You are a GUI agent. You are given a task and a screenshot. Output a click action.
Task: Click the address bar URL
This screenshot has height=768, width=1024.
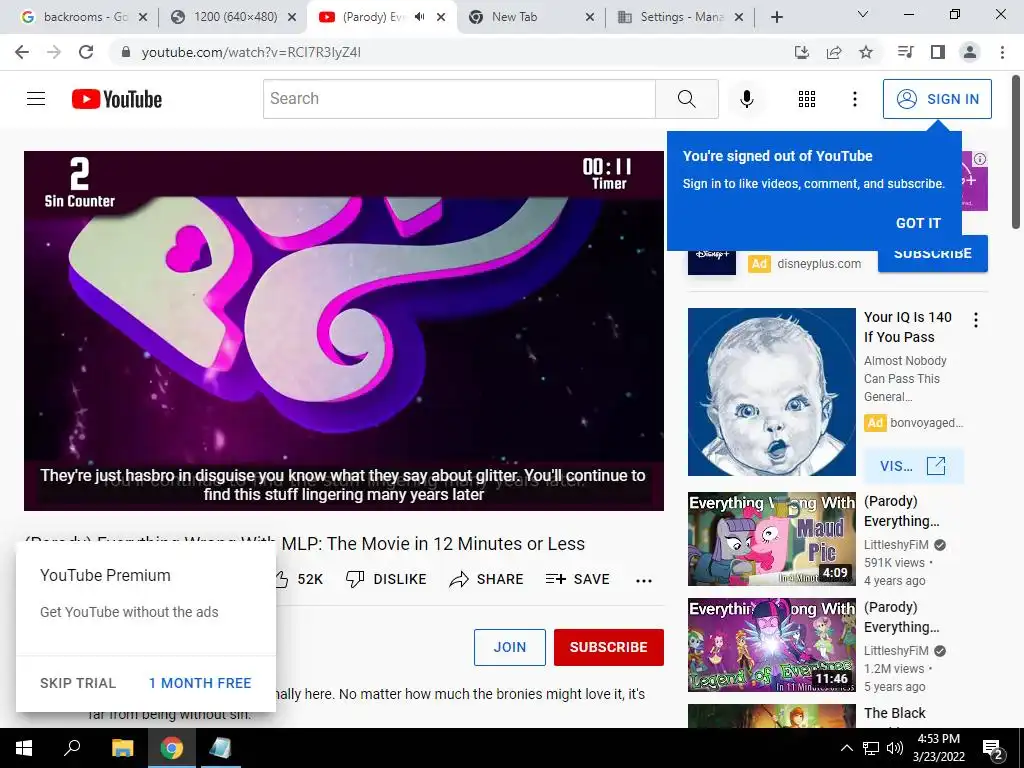[251, 52]
